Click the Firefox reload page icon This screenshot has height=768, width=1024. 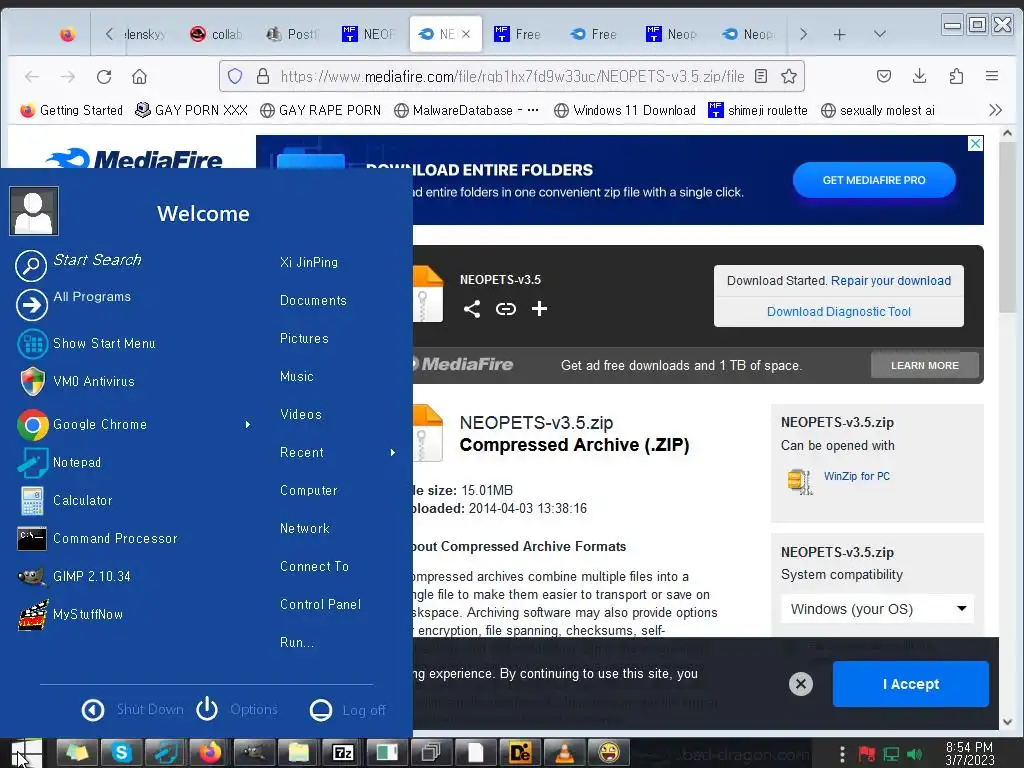pyautogui.click(x=104, y=76)
